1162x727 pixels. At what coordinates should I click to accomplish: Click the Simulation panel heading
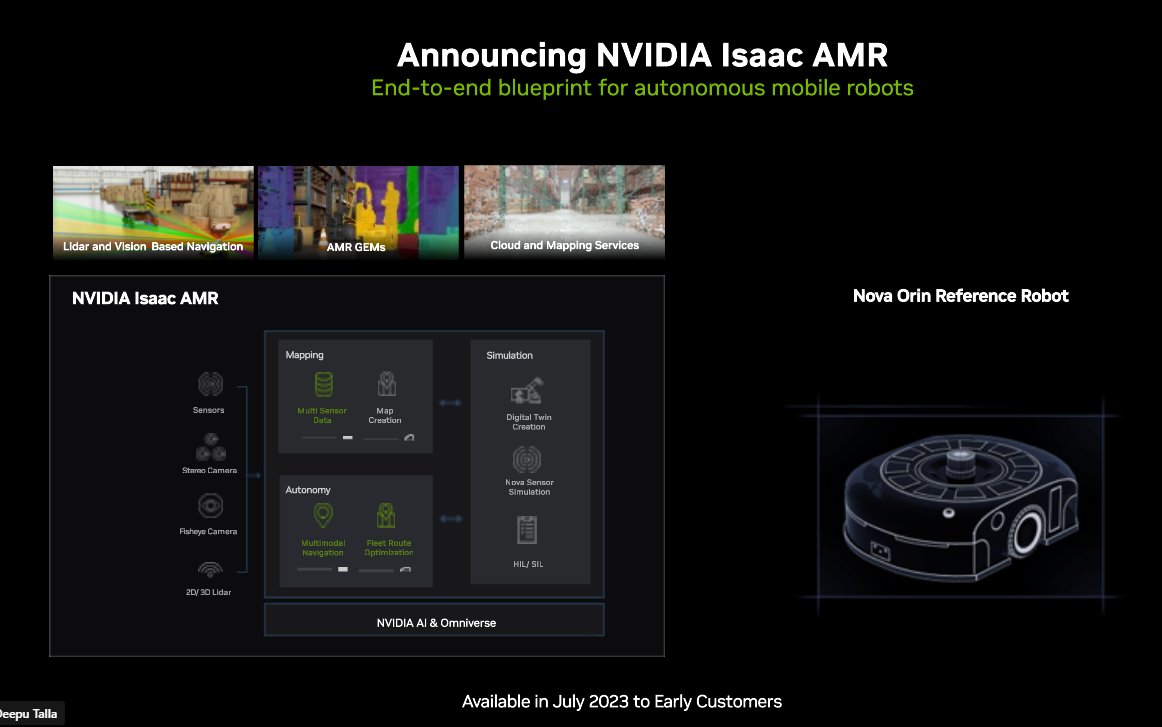[x=509, y=356]
